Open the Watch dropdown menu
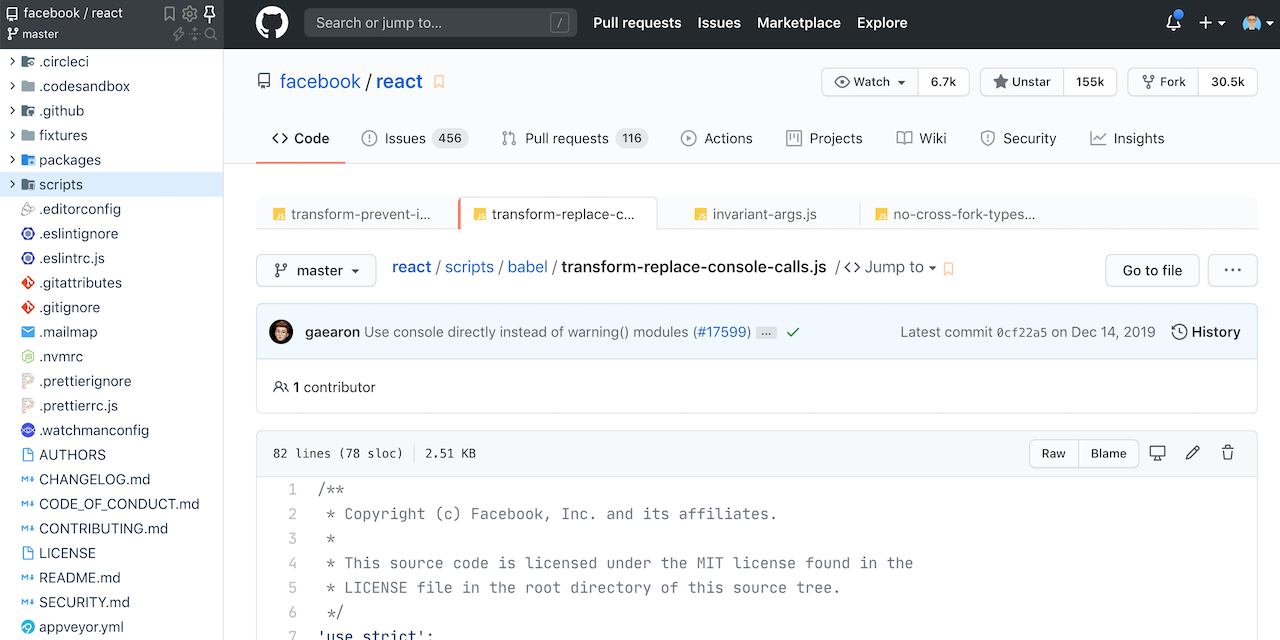 click(x=870, y=82)
